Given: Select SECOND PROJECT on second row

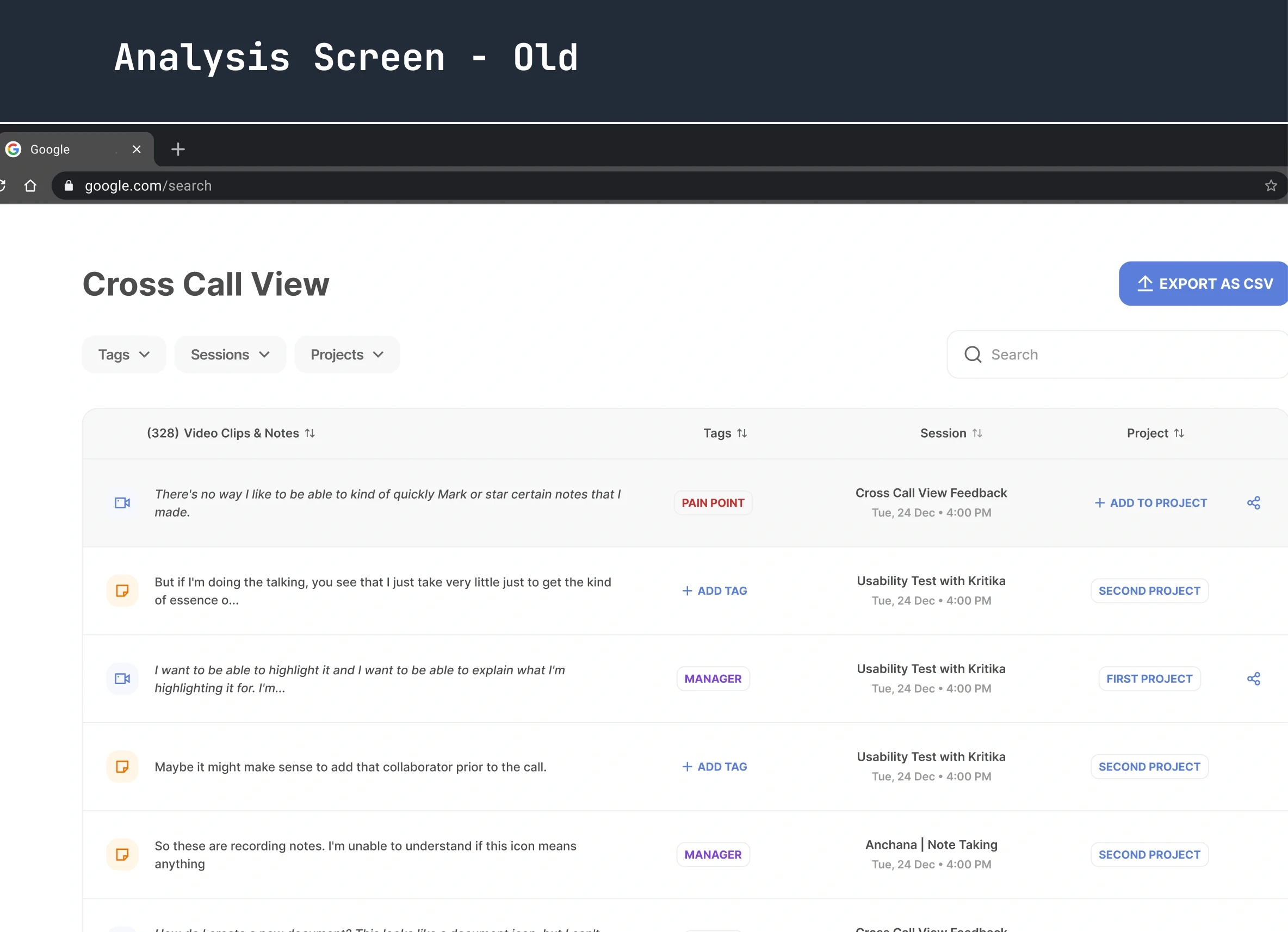Looking at the screenshot, I should (x=1149, y=590).
